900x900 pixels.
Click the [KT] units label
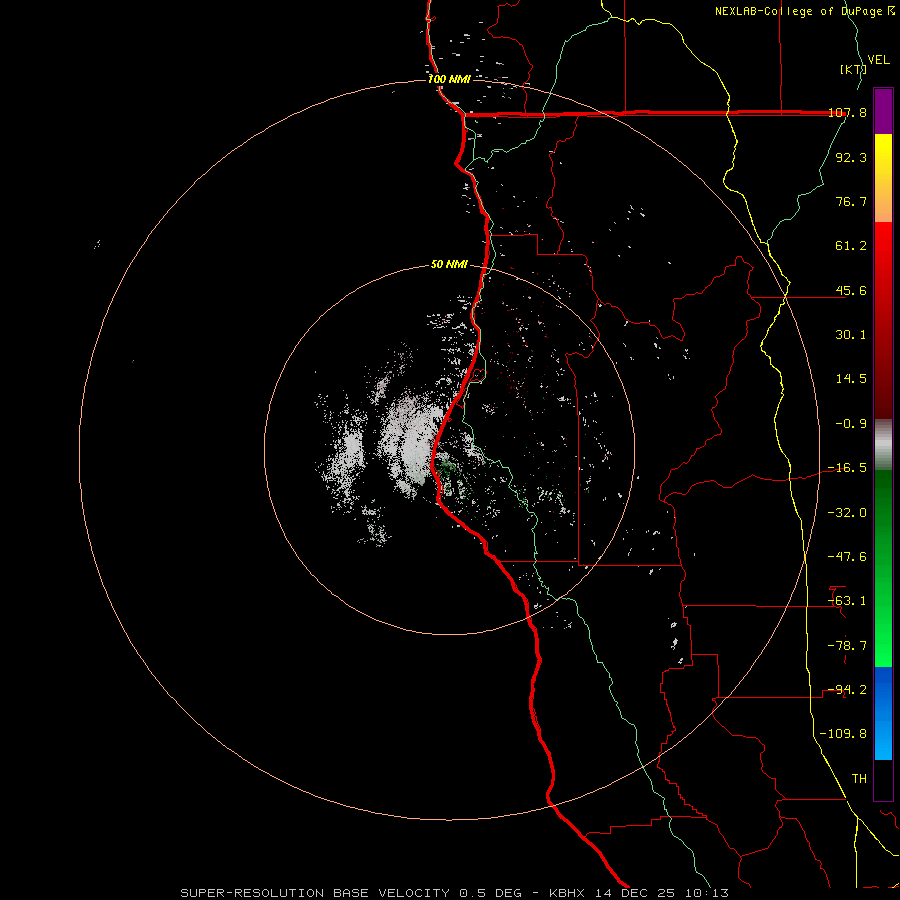pos(853,69)
